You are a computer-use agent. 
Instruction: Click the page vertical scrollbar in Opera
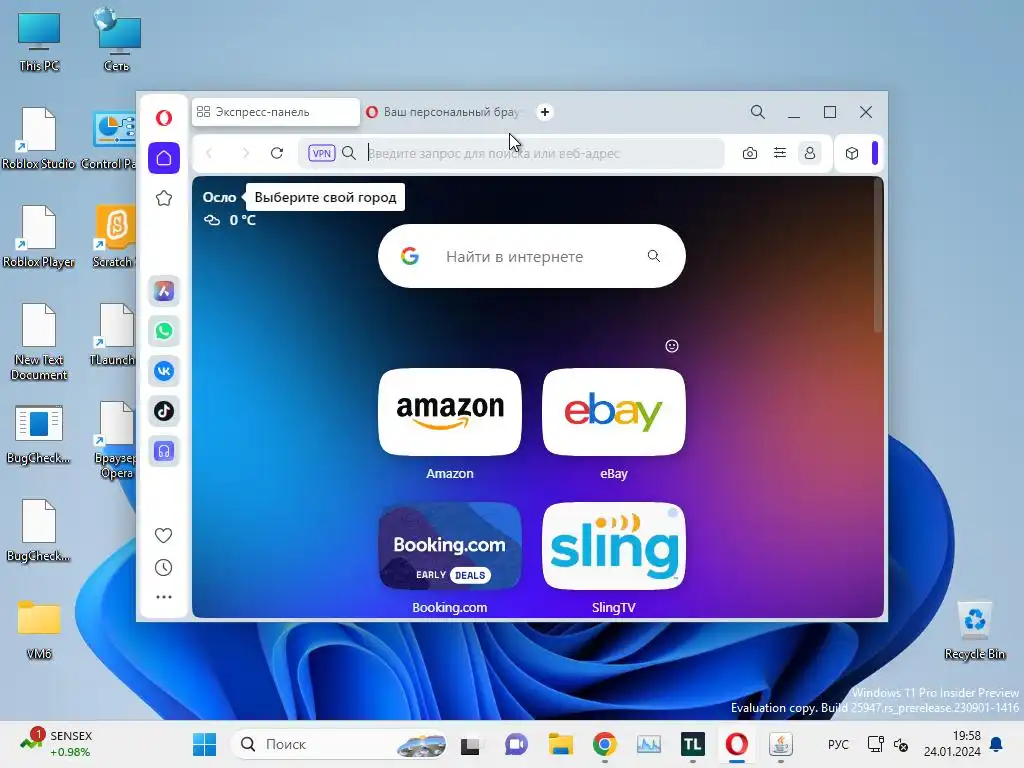[878, 255]
